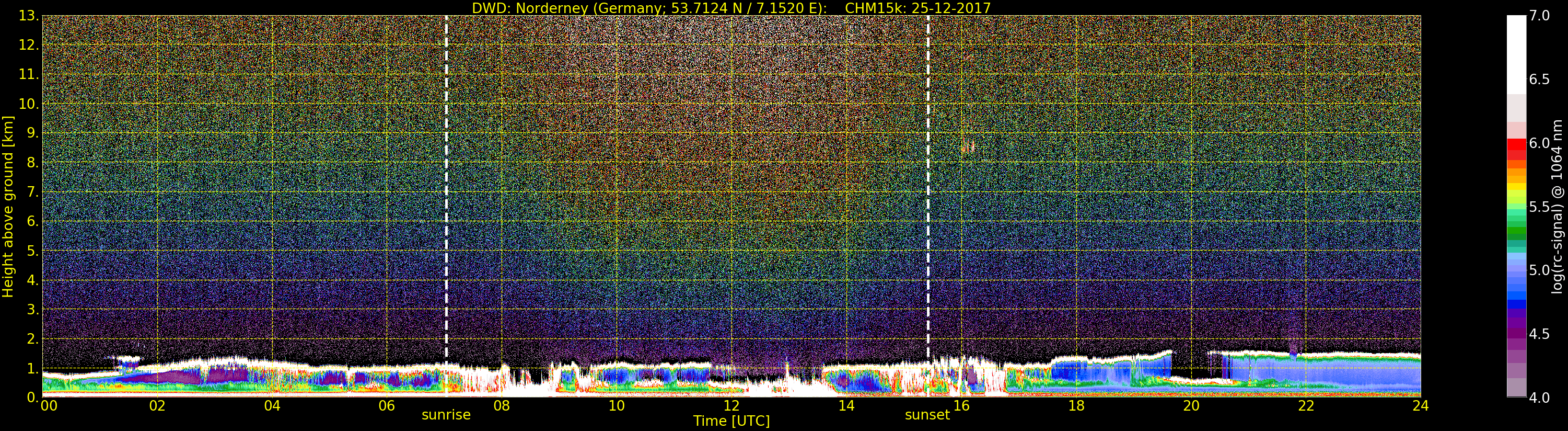This screenshot has width=1568, height=431.
Task: Click the colorbar tick label '5.0'
Action: pos(1539,270)
